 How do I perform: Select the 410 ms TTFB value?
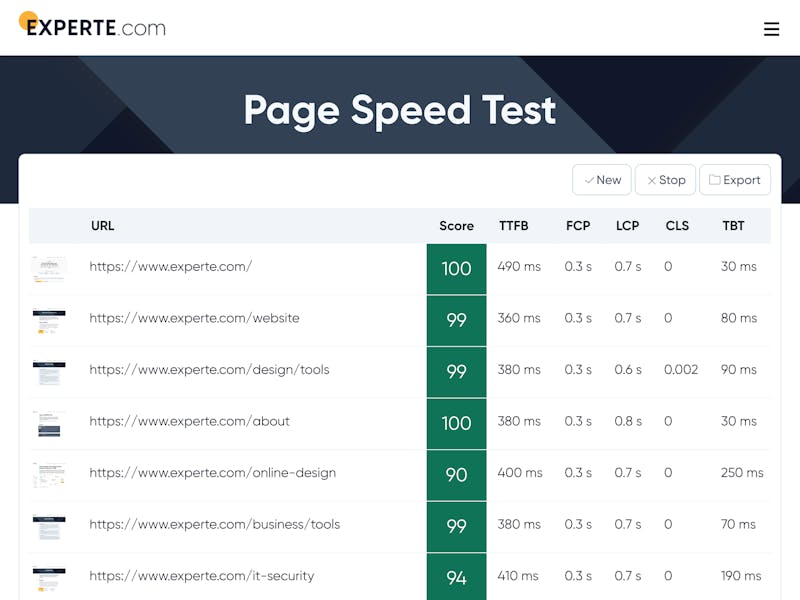pos(518,576)
